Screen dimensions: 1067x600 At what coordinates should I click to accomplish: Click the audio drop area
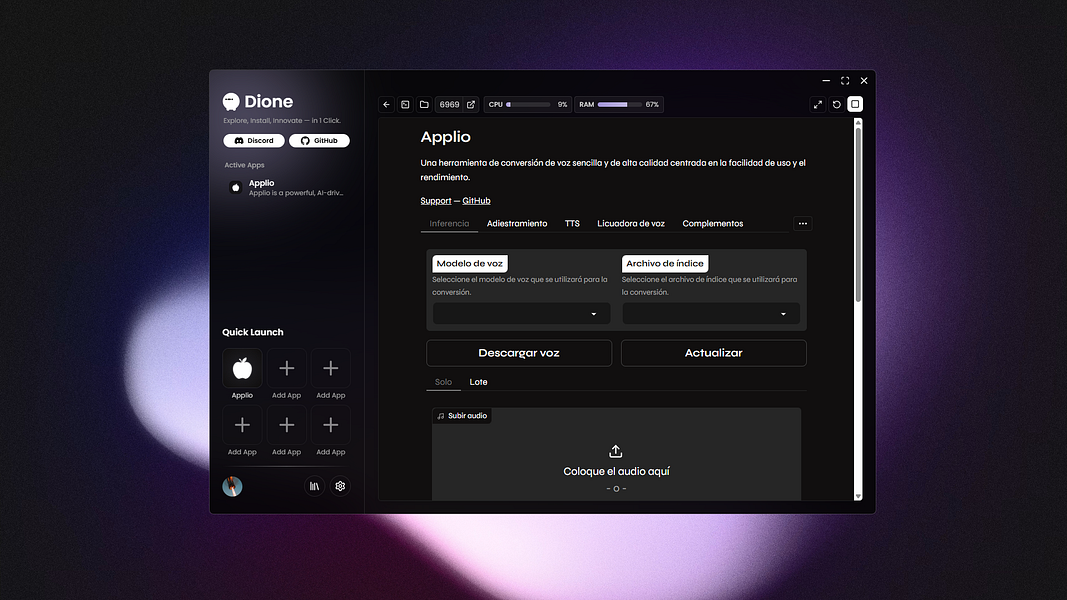[617, 454]
